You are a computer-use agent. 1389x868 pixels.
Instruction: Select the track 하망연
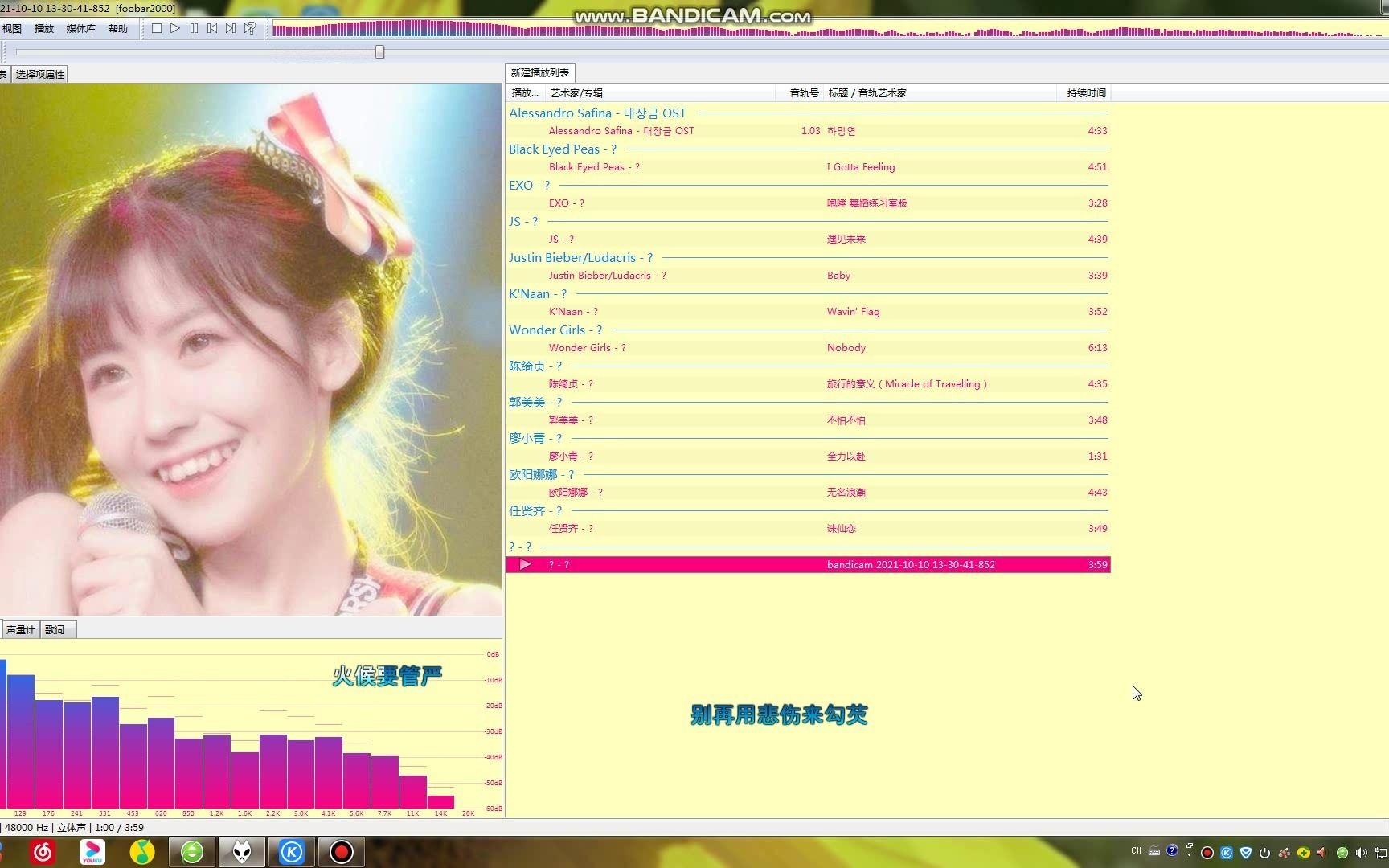[x=808, y=131]
